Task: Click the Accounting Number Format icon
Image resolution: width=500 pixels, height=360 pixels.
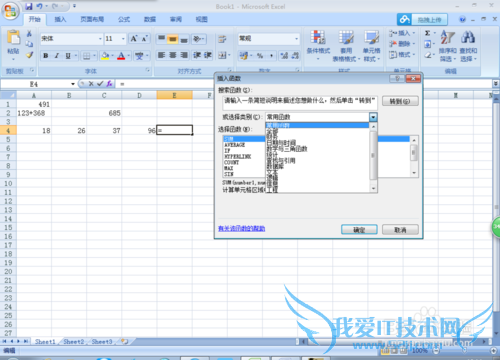Action: (244, 56)
